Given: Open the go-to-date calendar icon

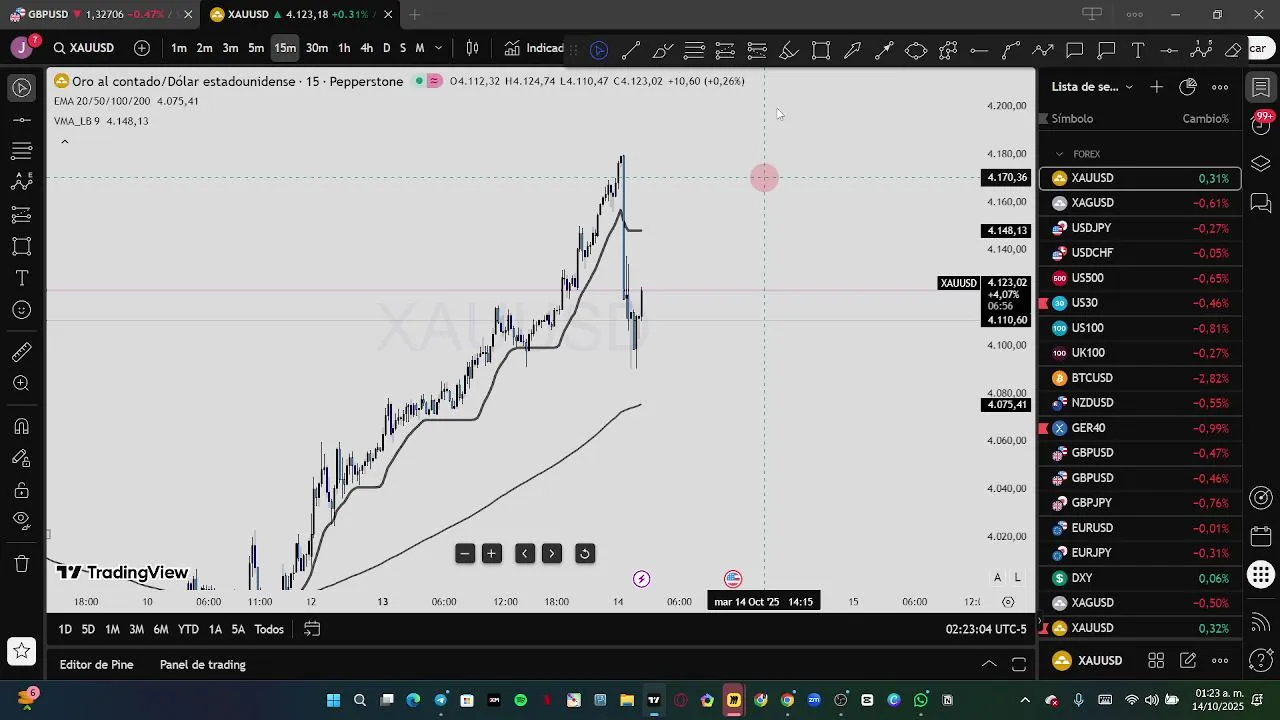Looking at the screenshot, I should pos(312,629).
